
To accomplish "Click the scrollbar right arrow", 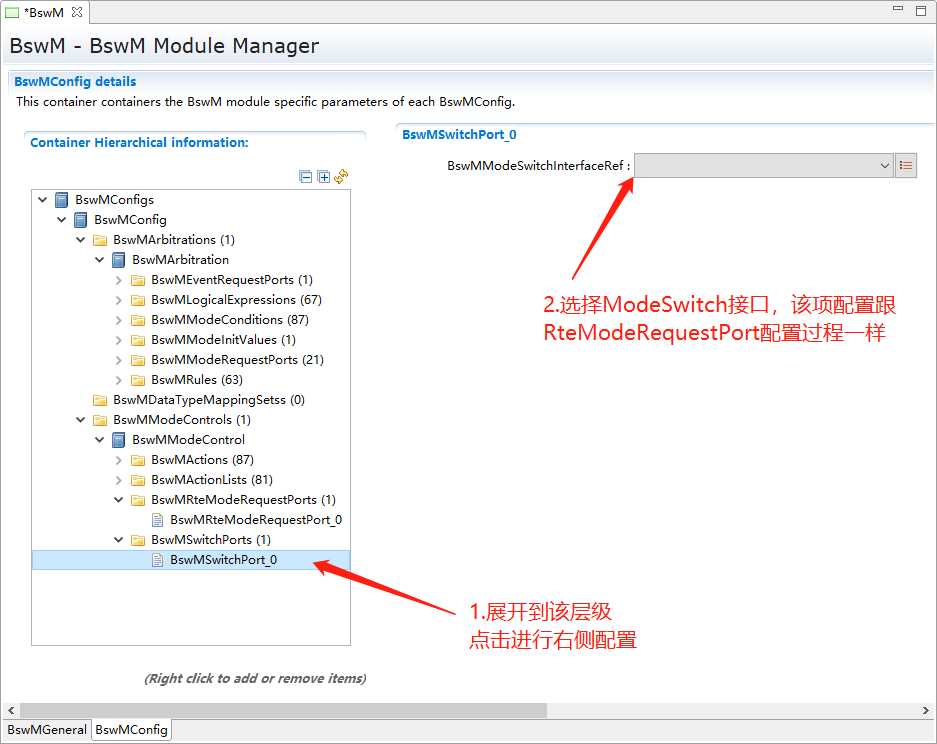I will (926, 710).
